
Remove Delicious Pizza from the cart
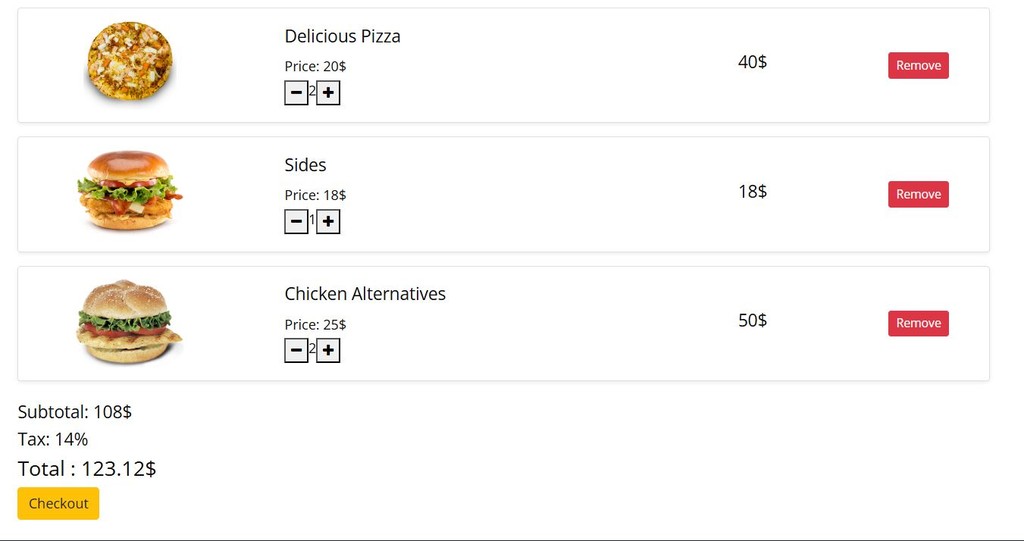(x=918, y=66)
